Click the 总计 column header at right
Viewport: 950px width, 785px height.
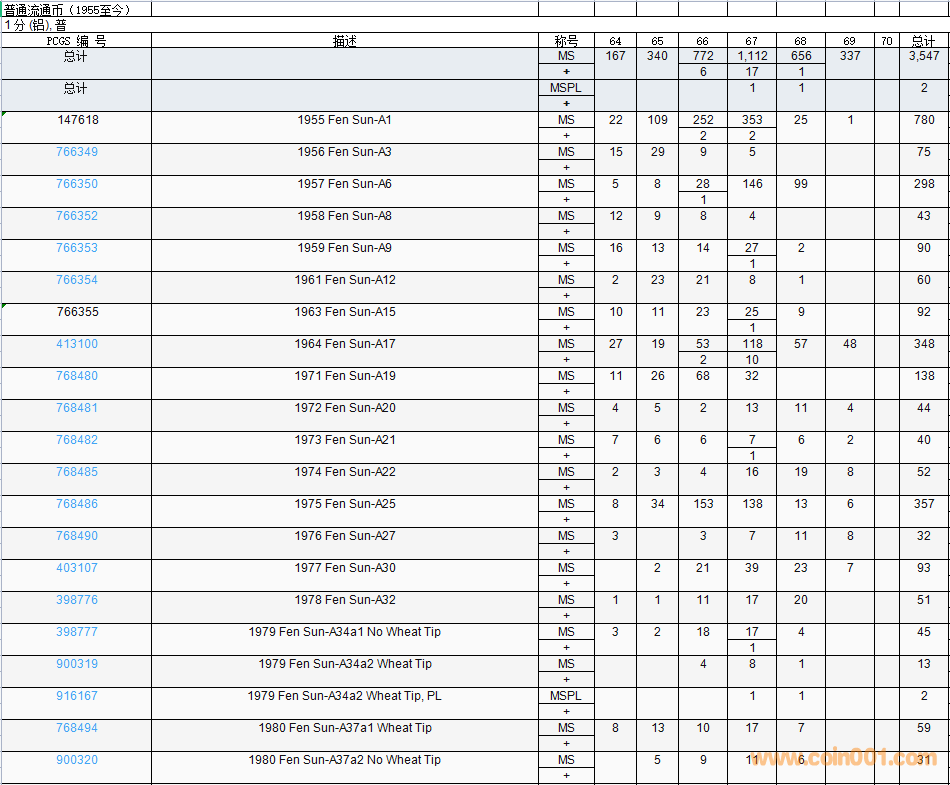click(923, 41)
